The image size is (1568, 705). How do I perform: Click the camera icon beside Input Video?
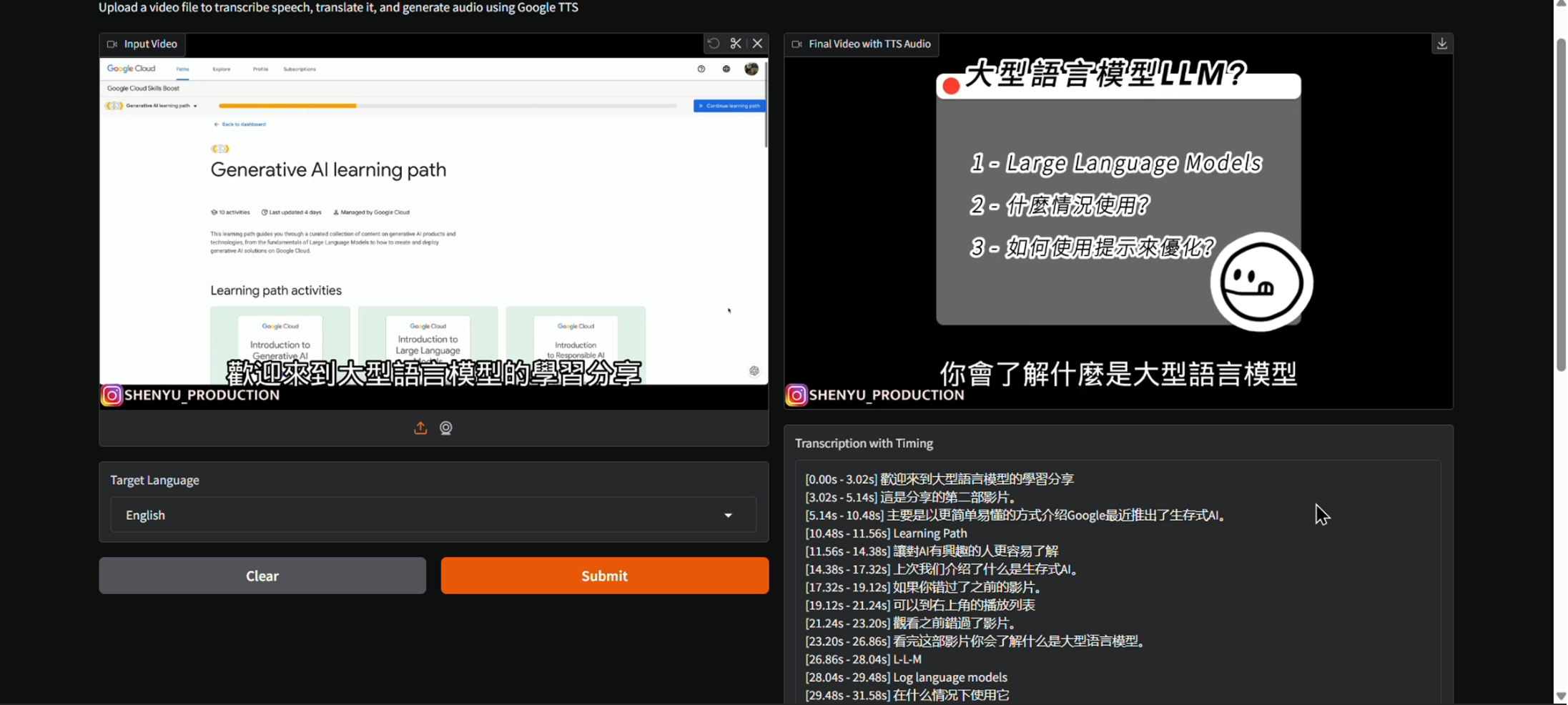(112, 44)
